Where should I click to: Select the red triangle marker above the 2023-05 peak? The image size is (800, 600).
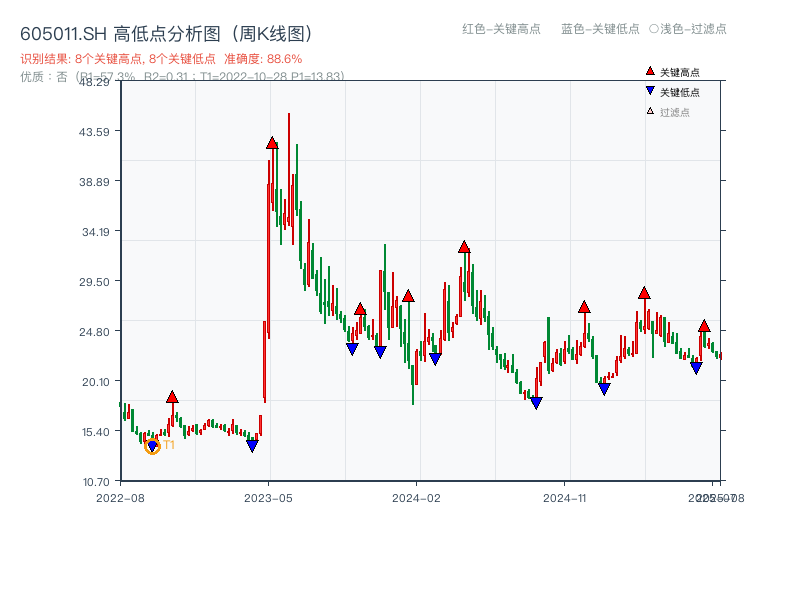(x=270, y=143)
